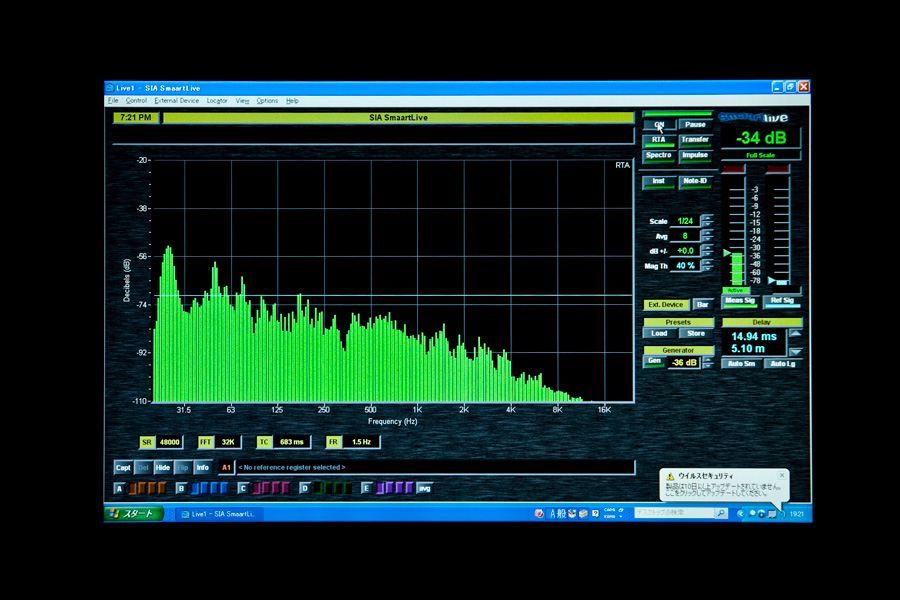Select reference register bank A
The width and height of the screenshot is (900, 600).
pos(119,489)
